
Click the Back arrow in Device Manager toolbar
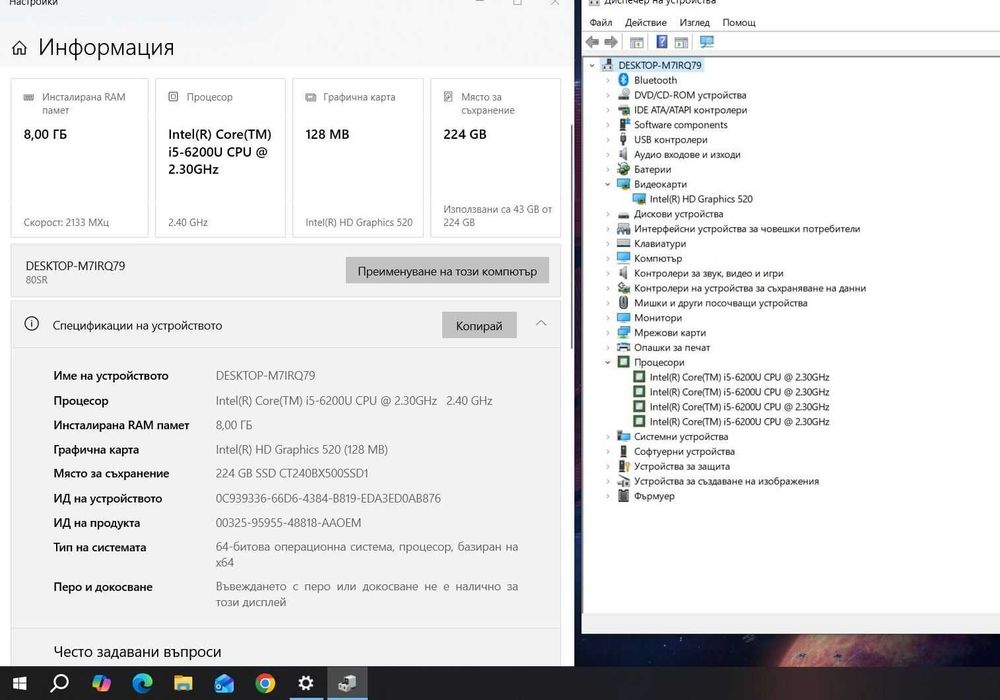coord(592,42)
